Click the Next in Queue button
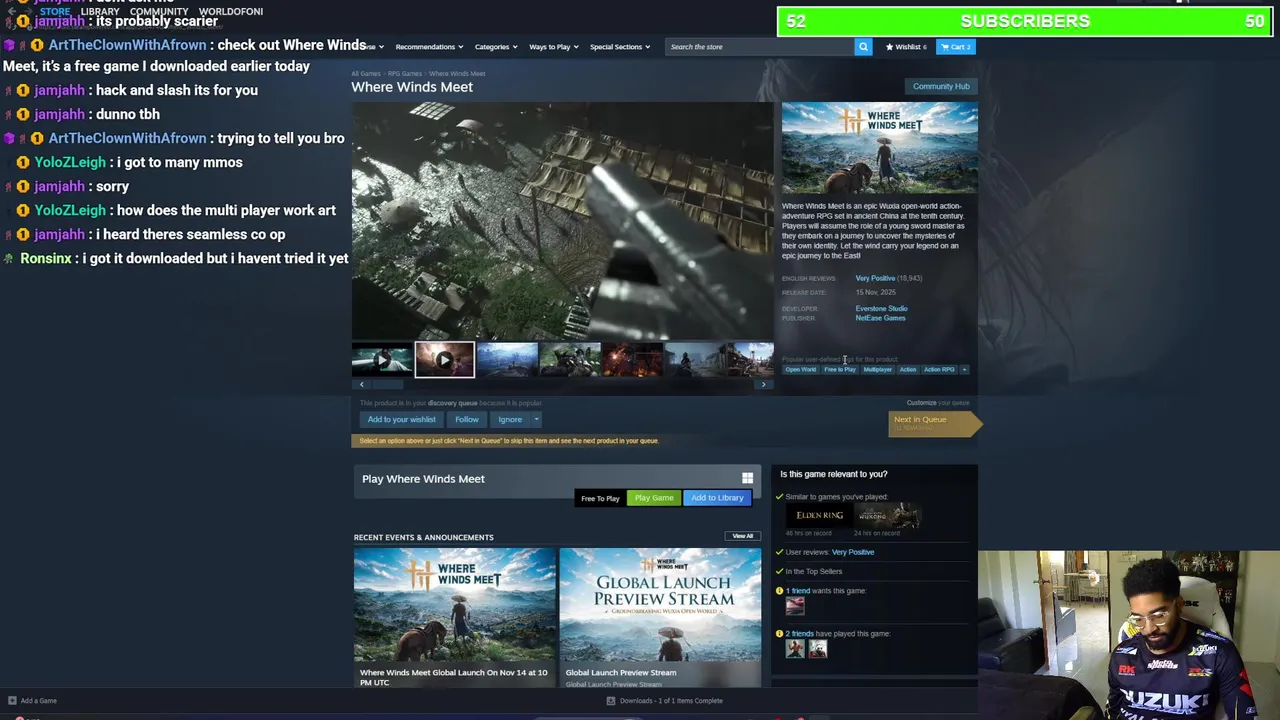This screenshot has height=720, width=1280. pos(933,422)
